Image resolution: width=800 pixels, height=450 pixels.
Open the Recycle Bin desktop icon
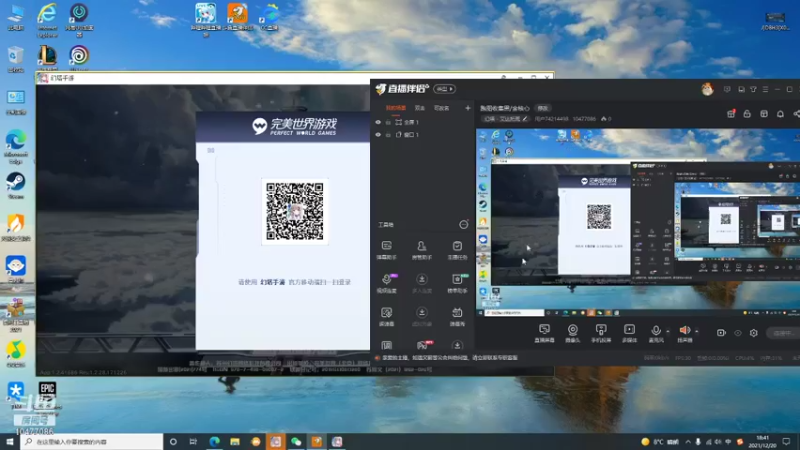pos(16,59)
